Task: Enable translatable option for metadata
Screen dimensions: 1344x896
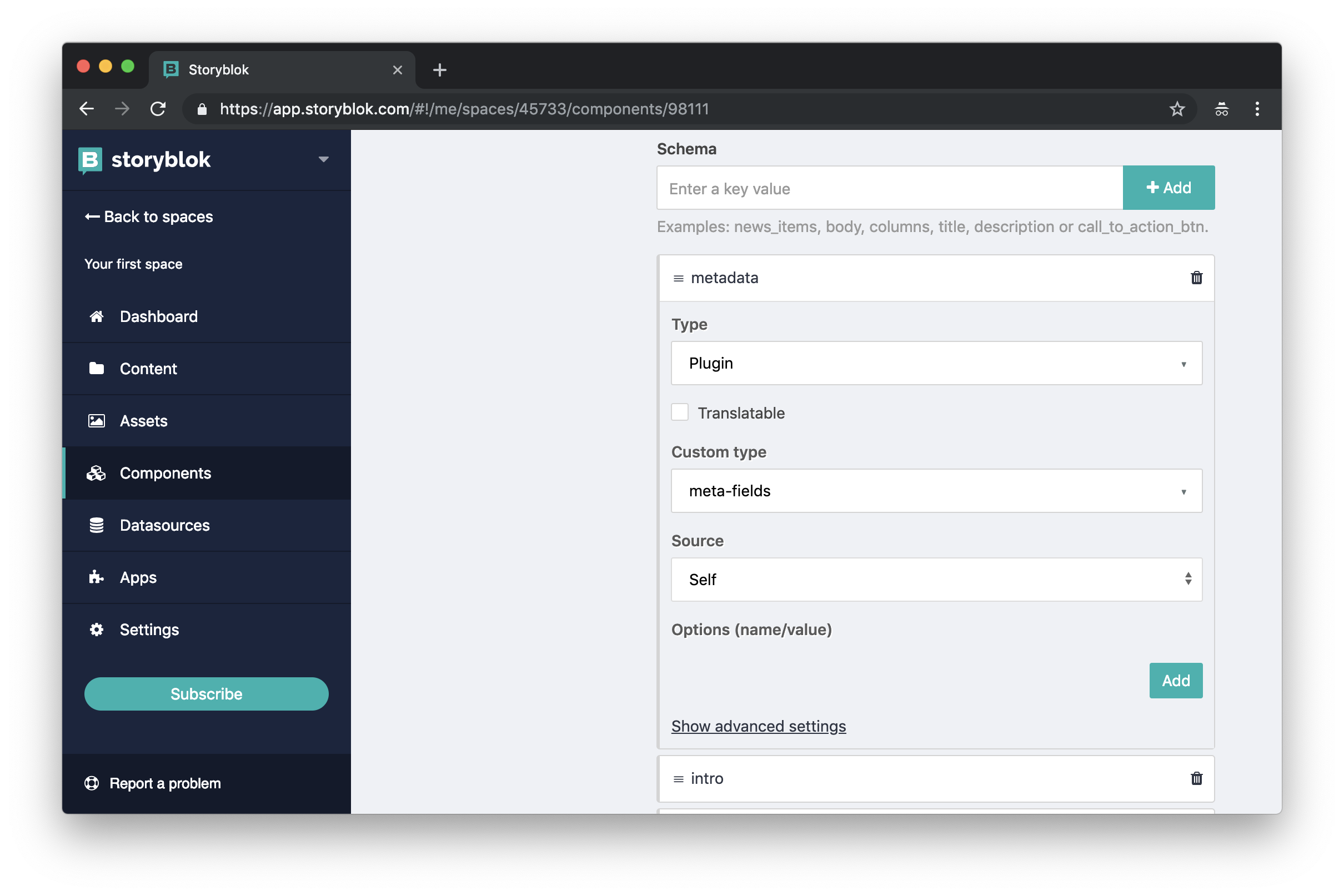Action: [x=680, y=412]
